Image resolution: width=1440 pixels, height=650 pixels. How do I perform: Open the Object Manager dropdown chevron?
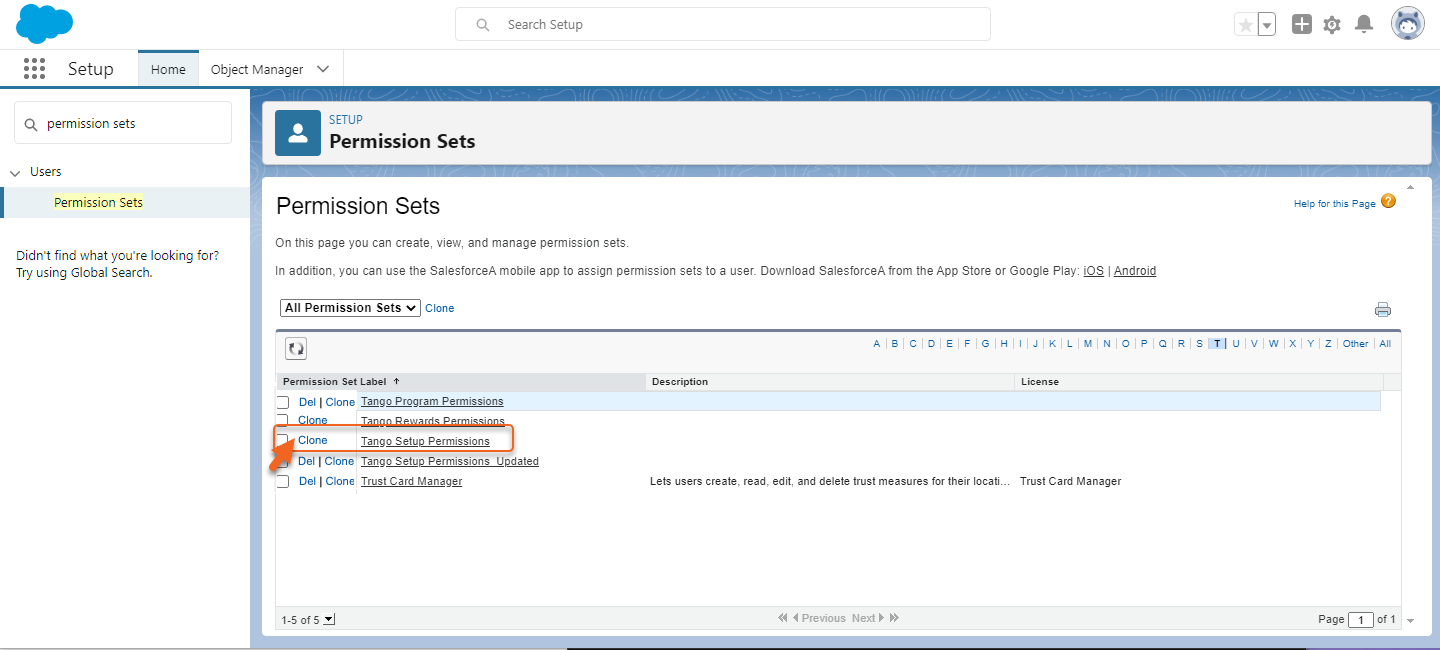(x=322, y=68)
